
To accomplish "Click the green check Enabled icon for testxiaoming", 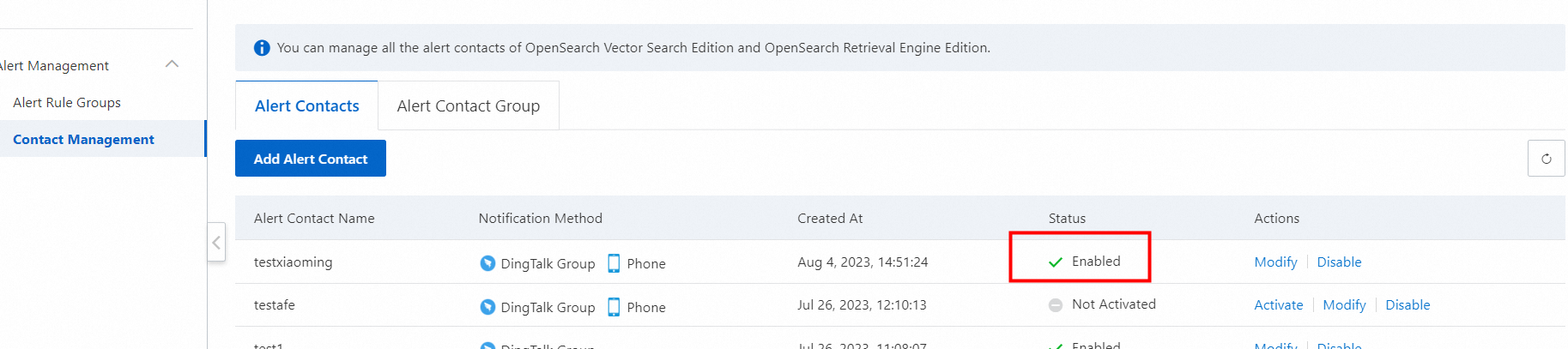I will (1056, 262).
